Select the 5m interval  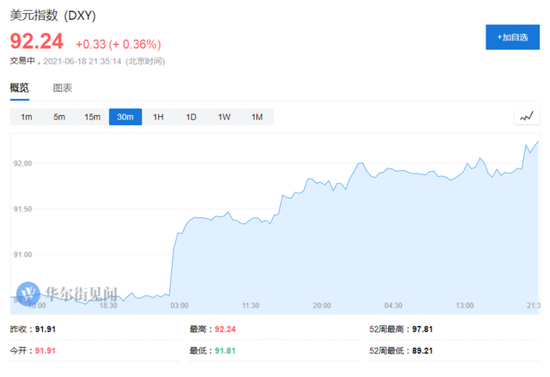59,117
